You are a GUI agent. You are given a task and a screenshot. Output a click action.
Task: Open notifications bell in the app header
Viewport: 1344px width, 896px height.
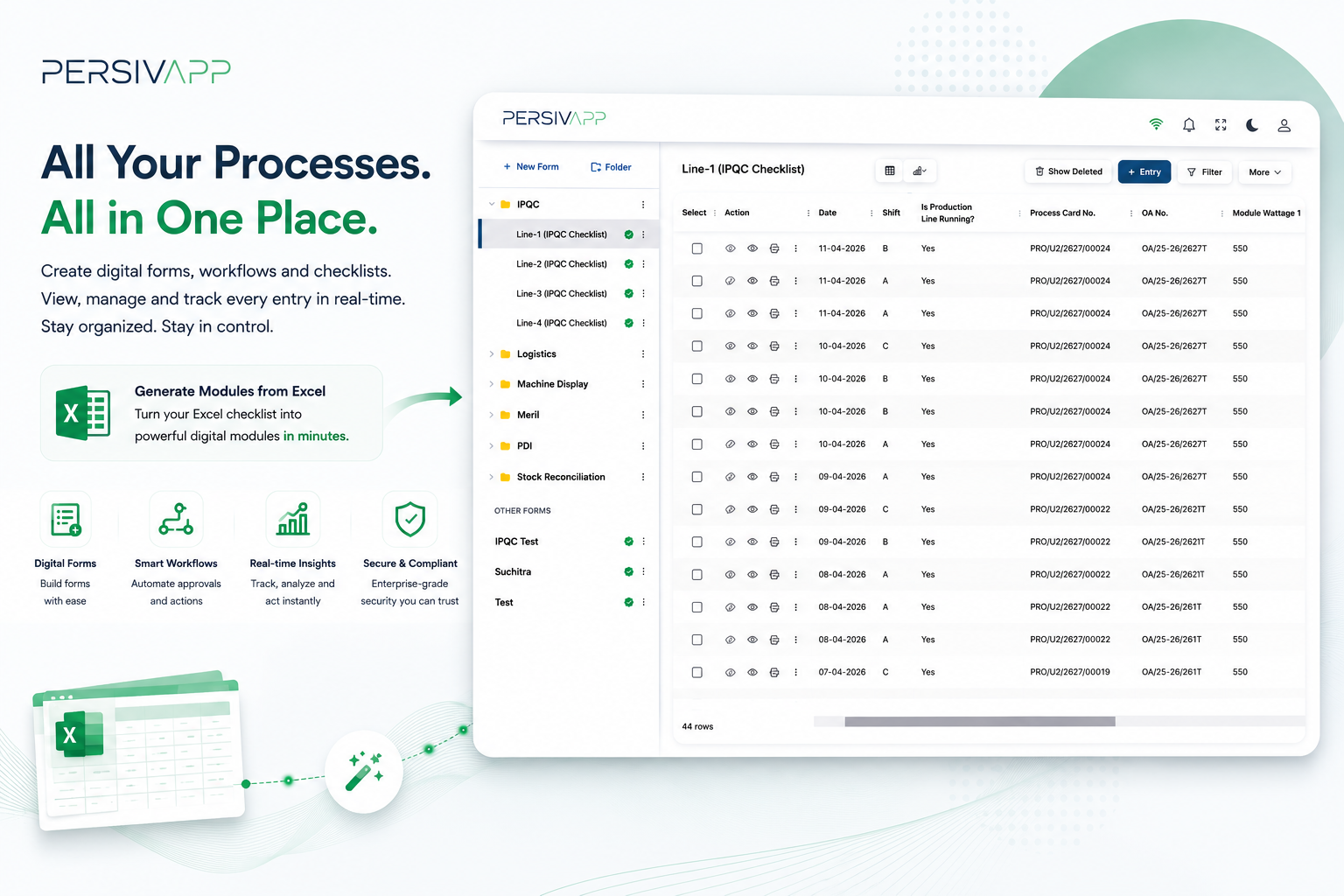pyautogui.click(x=1188, y=125)
